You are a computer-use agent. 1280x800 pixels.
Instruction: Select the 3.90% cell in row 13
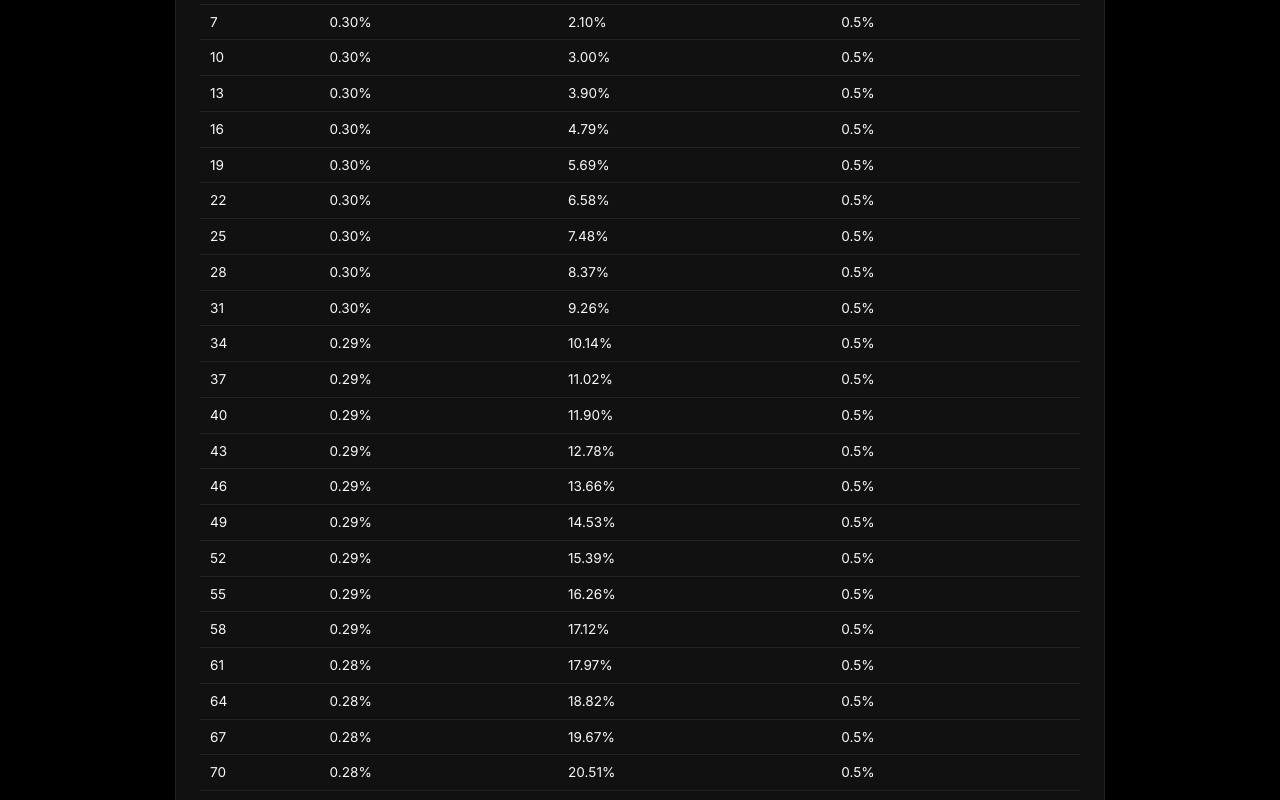coord(589,94)
